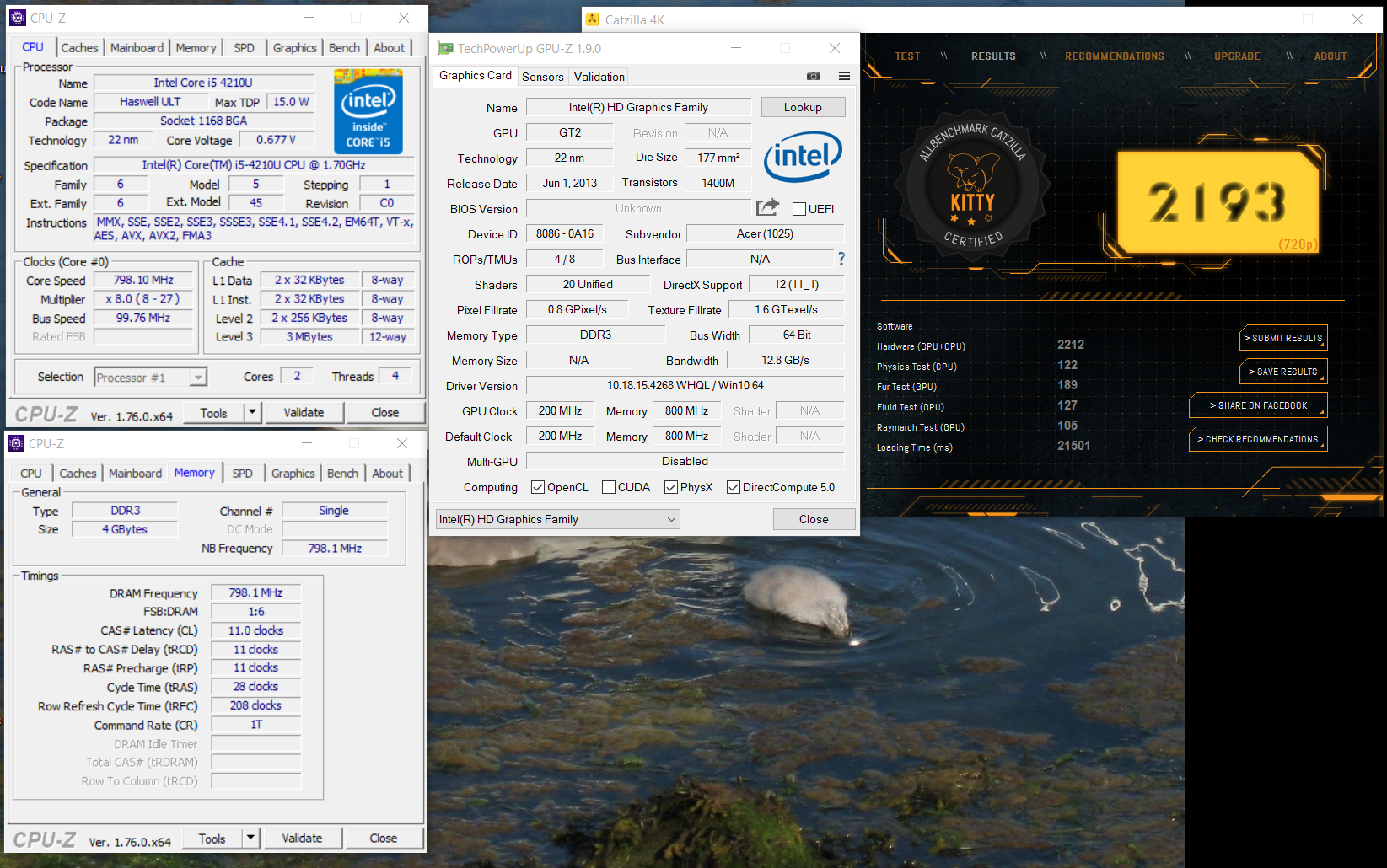This screenshot has width=1387, height=868.
Task: Click Check Recommendations in Catzilla
Action: (1258, 439)
